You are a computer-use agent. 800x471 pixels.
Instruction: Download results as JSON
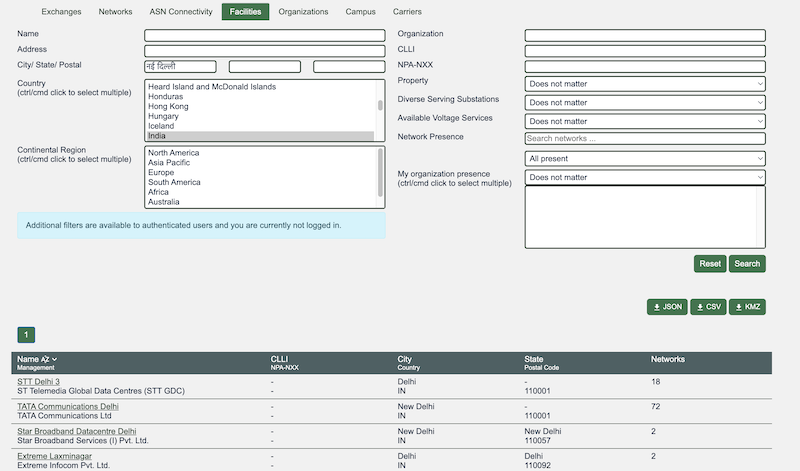[x=667, y=307]
